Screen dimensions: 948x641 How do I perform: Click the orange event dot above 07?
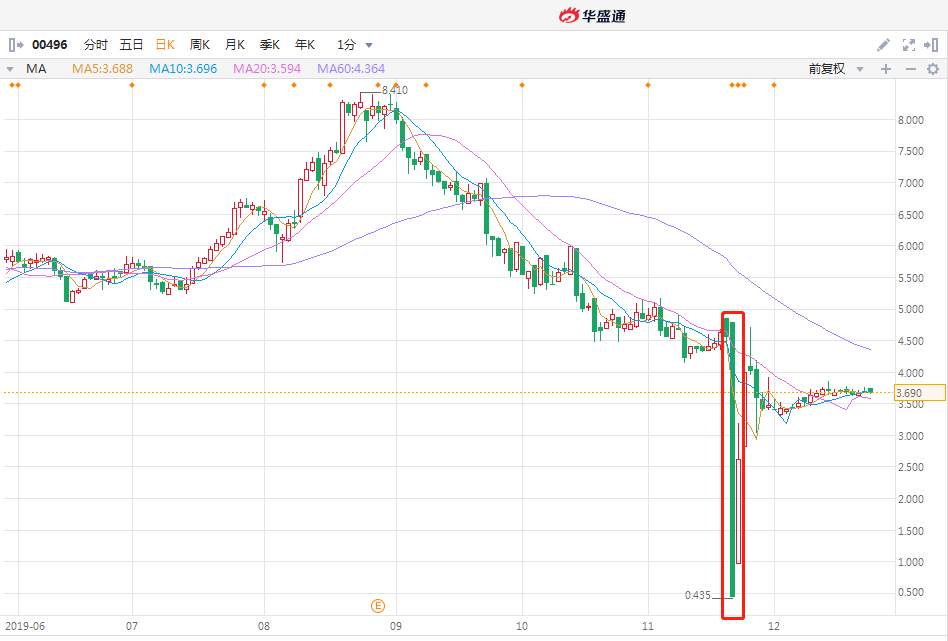click(x=132, y=85)
